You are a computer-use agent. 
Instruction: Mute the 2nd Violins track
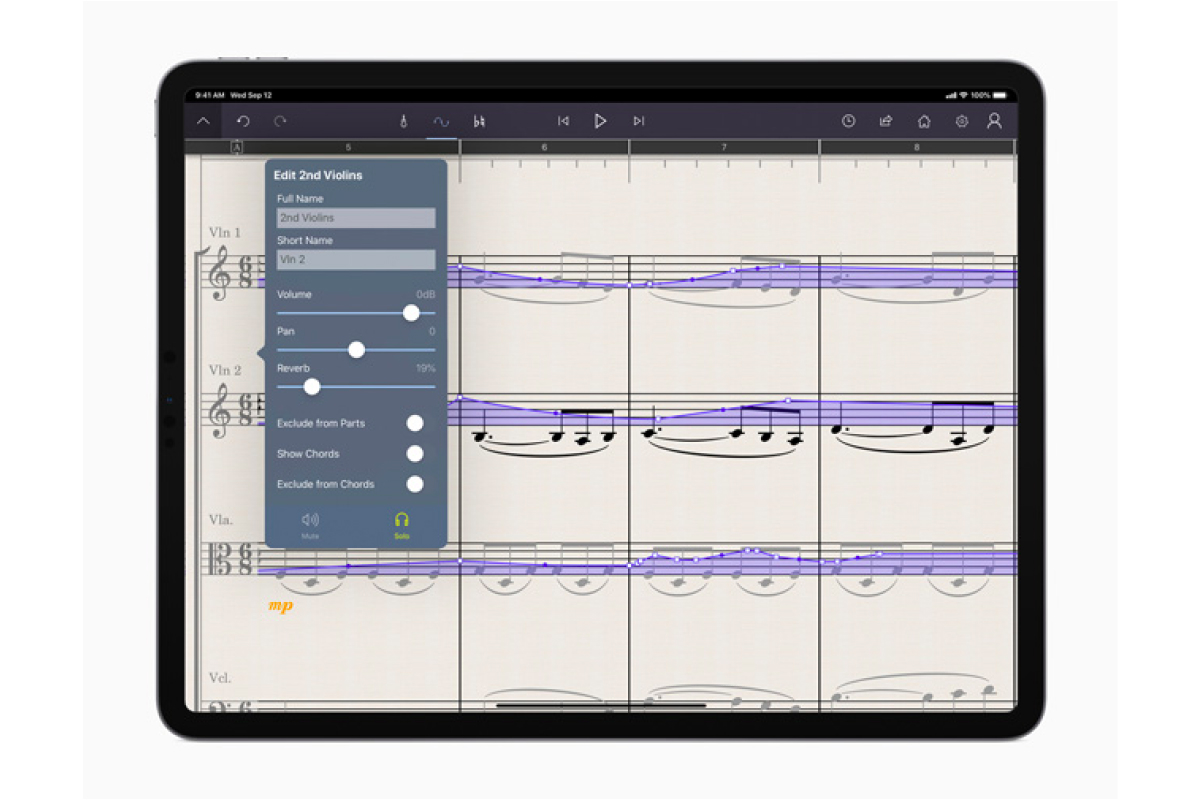[310, 524]
